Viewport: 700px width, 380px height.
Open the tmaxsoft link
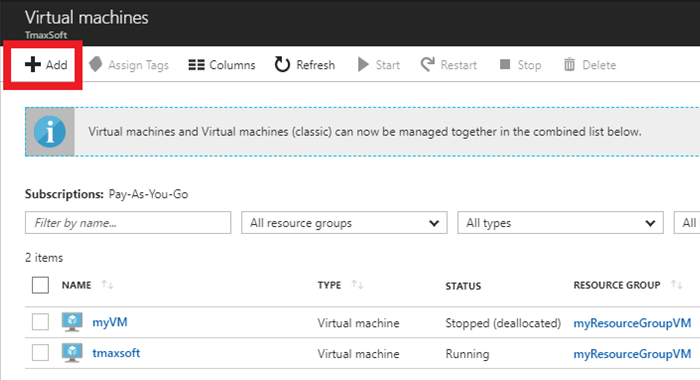tap(116, 353)
